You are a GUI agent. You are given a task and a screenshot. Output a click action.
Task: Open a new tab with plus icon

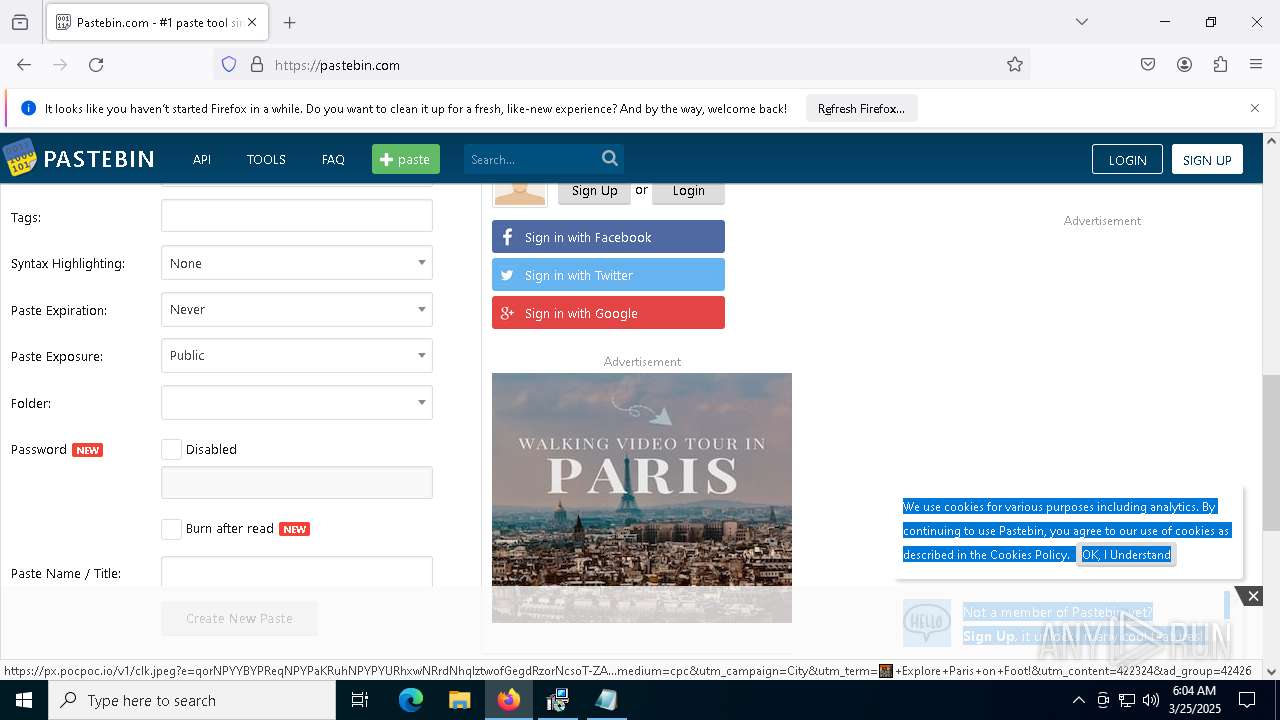pos(290,22)
